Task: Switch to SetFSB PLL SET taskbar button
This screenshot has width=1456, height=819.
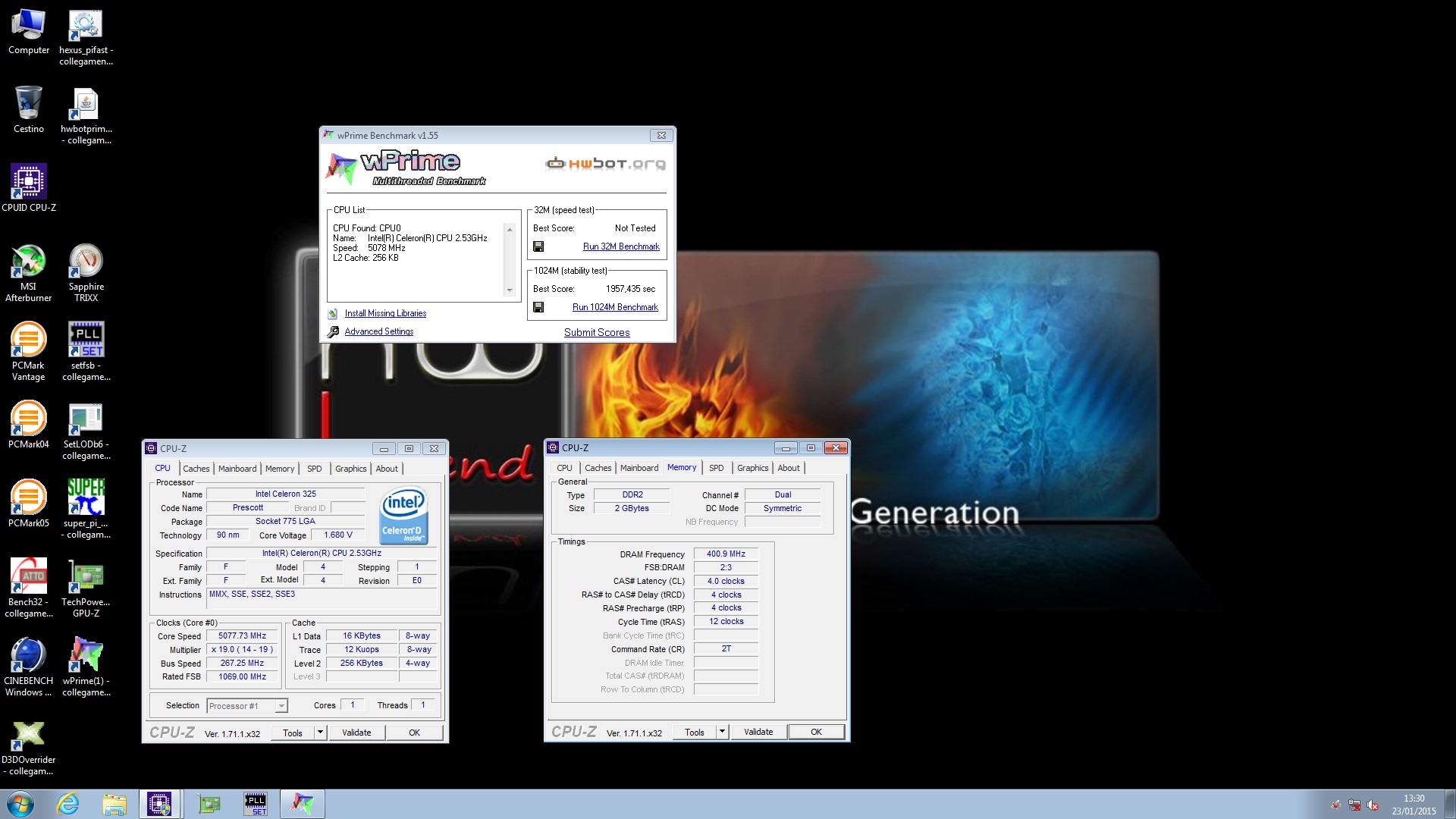Action: click(x=256, y=804)
